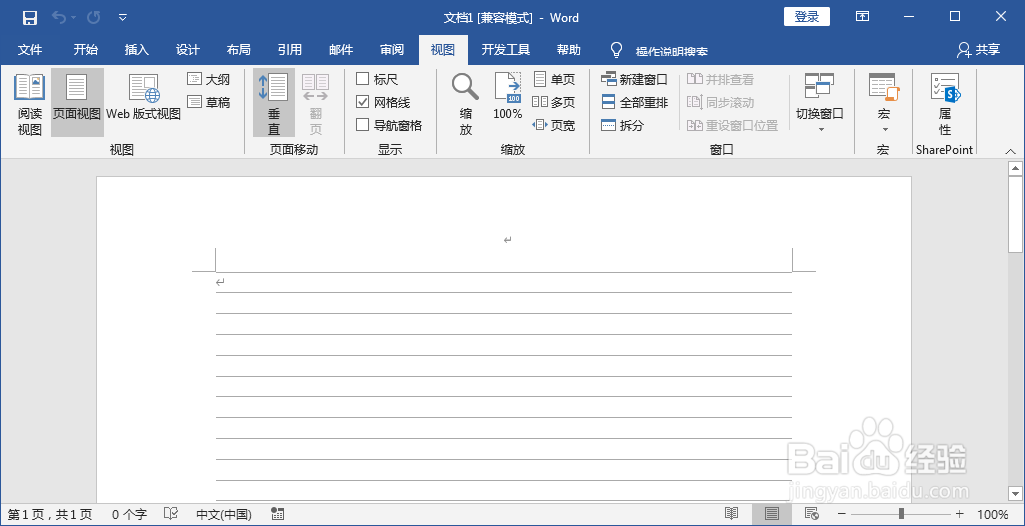Click the vertical scrollbar up arrow
The image size is (1025, 526).
pos(1015,169)
